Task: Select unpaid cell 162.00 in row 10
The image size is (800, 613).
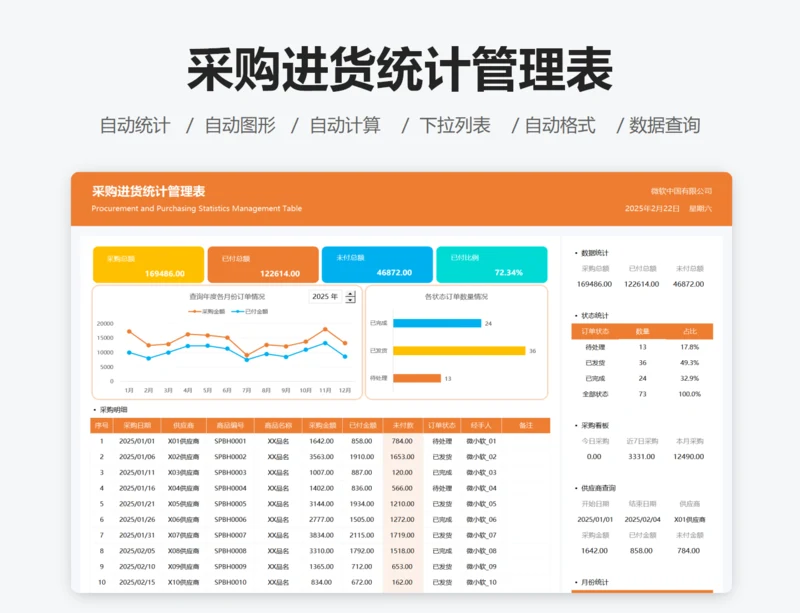Action: (x=402, y=582)
